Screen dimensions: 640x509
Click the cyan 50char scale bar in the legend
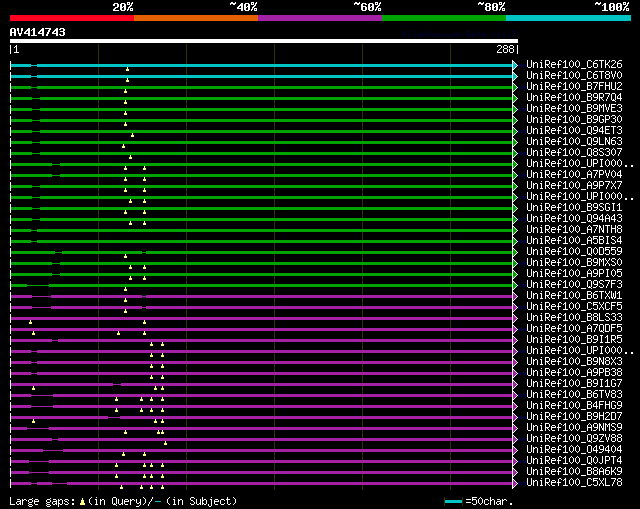(453, 500)
